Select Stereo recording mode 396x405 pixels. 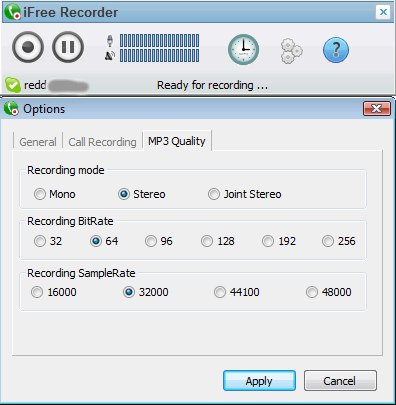pos(142,194)
